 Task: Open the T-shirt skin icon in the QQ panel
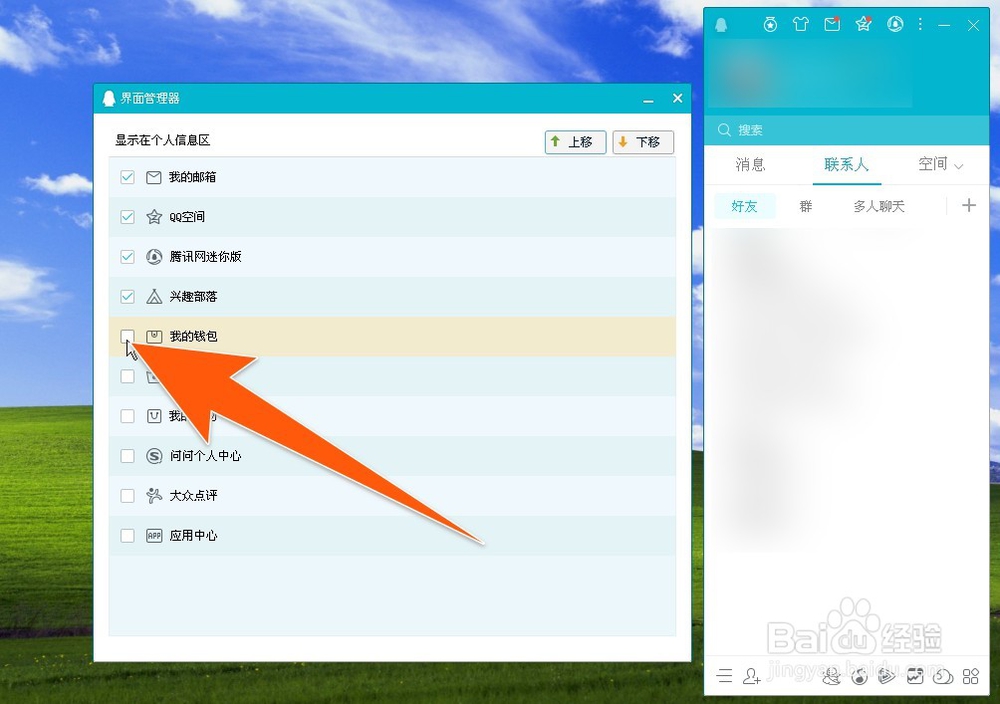pos(801,25)
